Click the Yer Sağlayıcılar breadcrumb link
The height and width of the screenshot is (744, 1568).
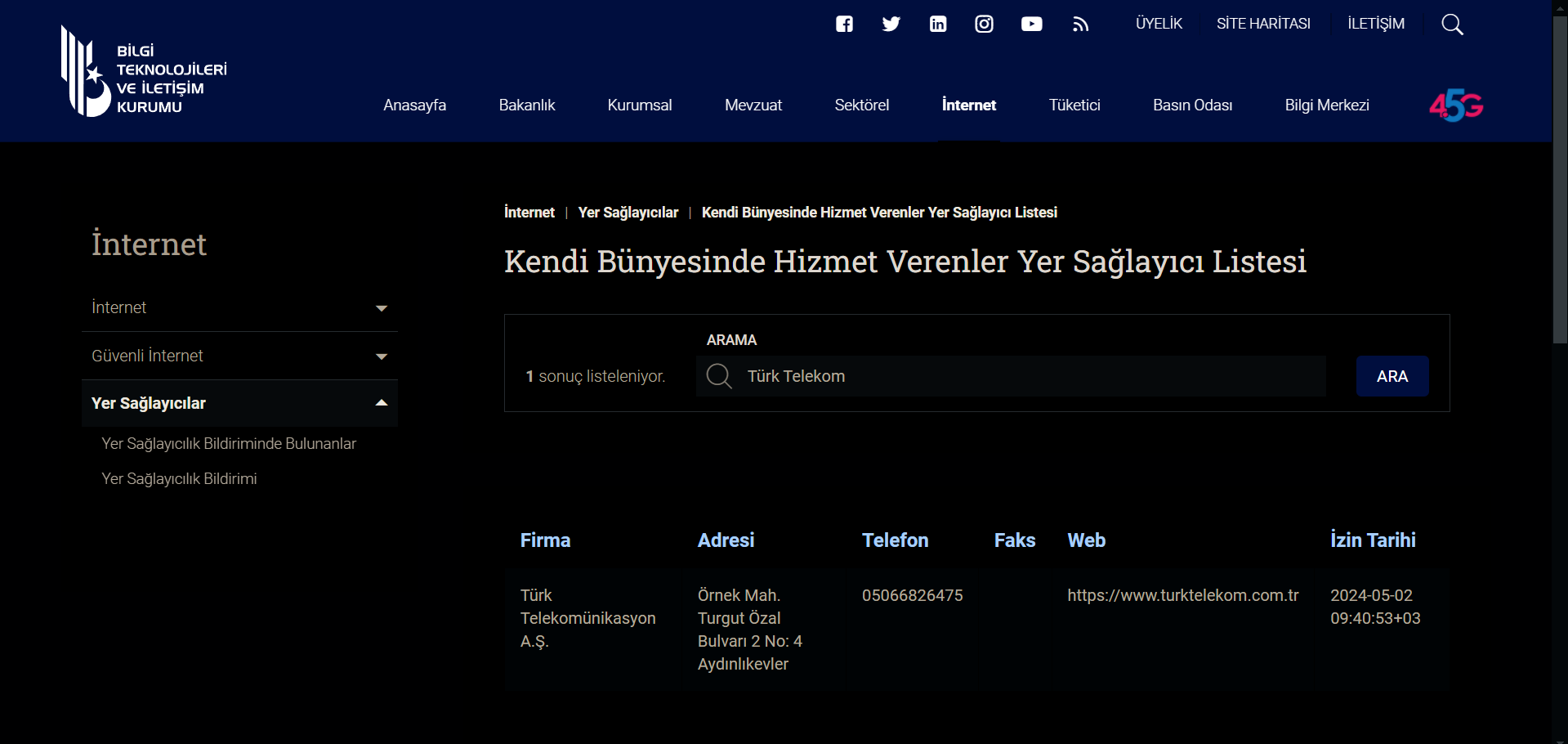tap(628, 213)
